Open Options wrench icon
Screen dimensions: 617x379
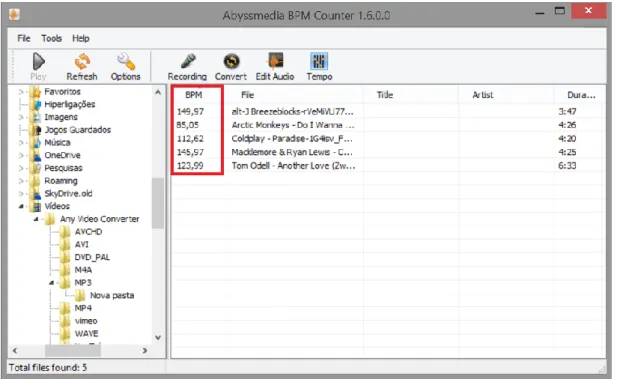coord(126,62)
